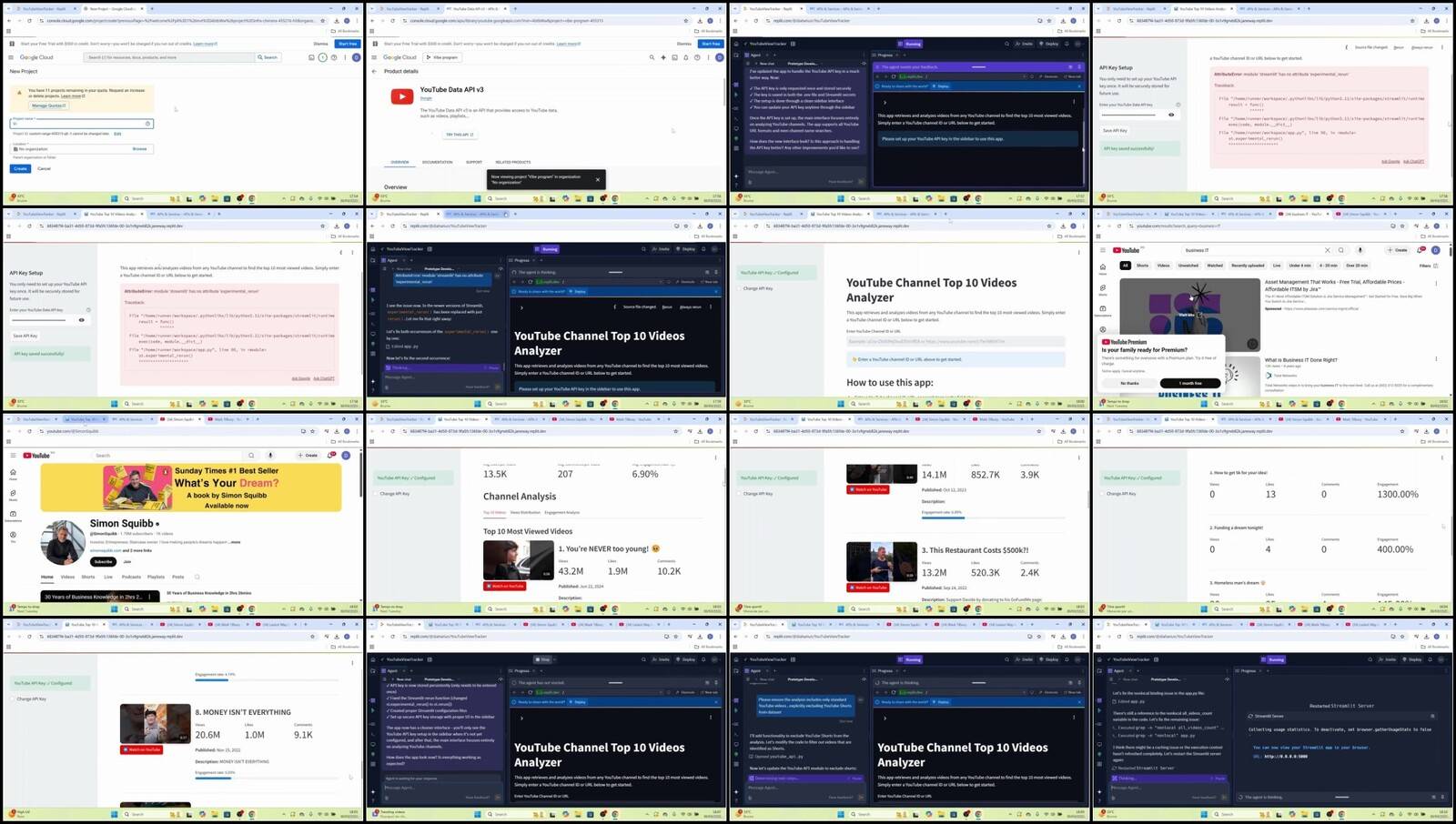Switch to SUPPORT tab on YouTube Data API page
The image size is (1456, 824).
(474, 162)
